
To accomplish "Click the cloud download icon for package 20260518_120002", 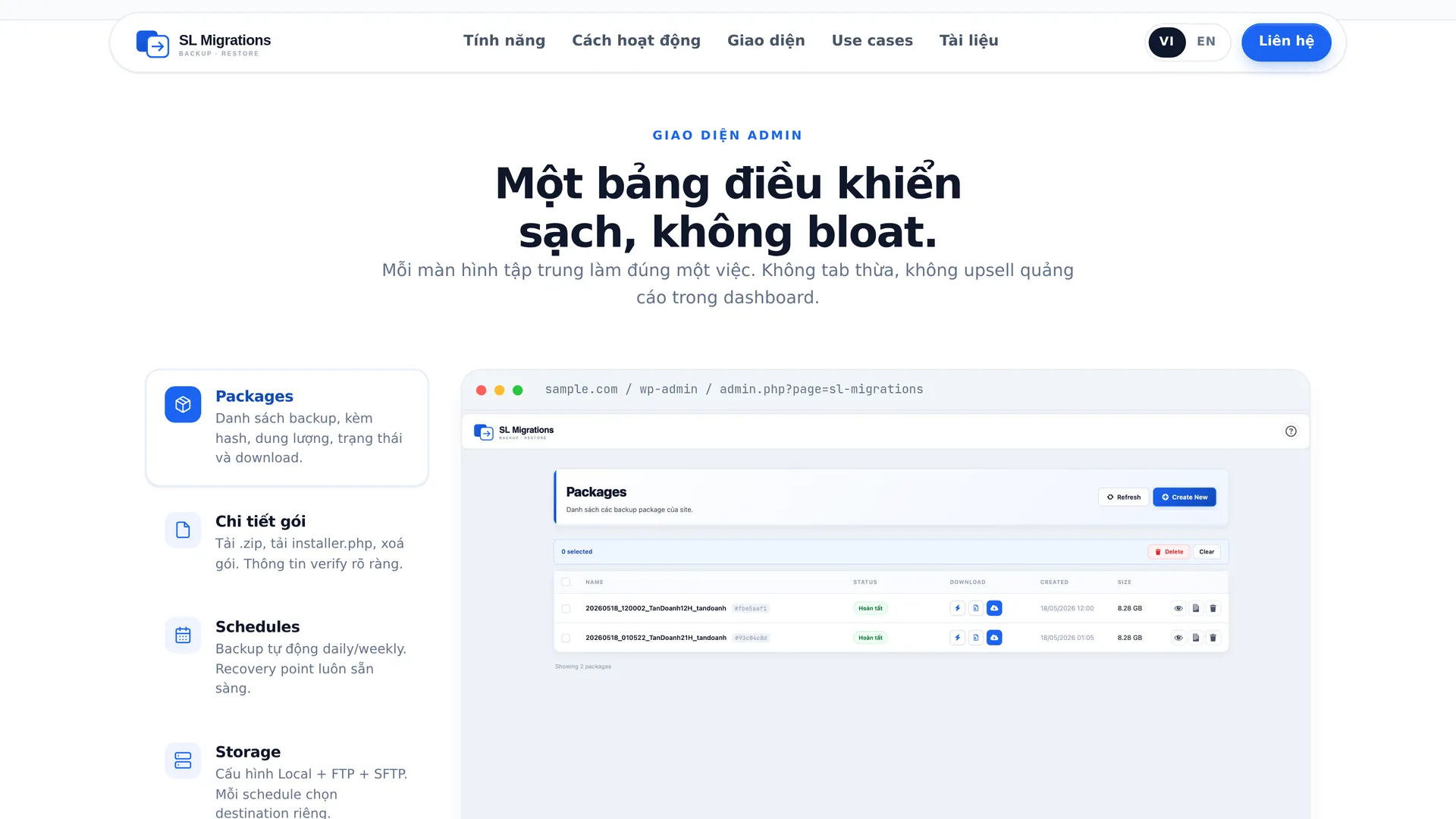I will click(x=994, y=608).
